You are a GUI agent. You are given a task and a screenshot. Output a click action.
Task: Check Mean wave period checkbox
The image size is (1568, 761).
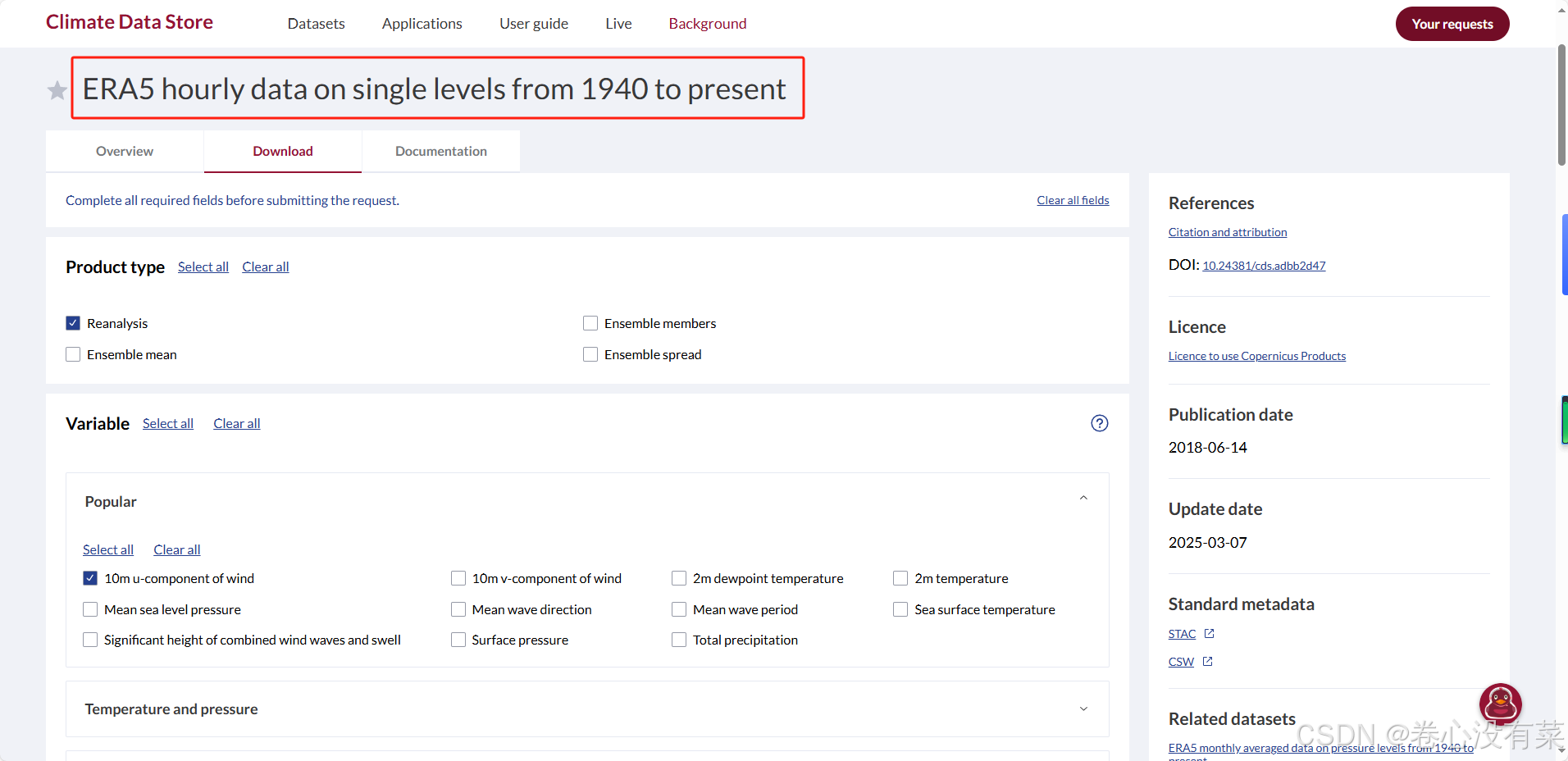tap(679, 609)
